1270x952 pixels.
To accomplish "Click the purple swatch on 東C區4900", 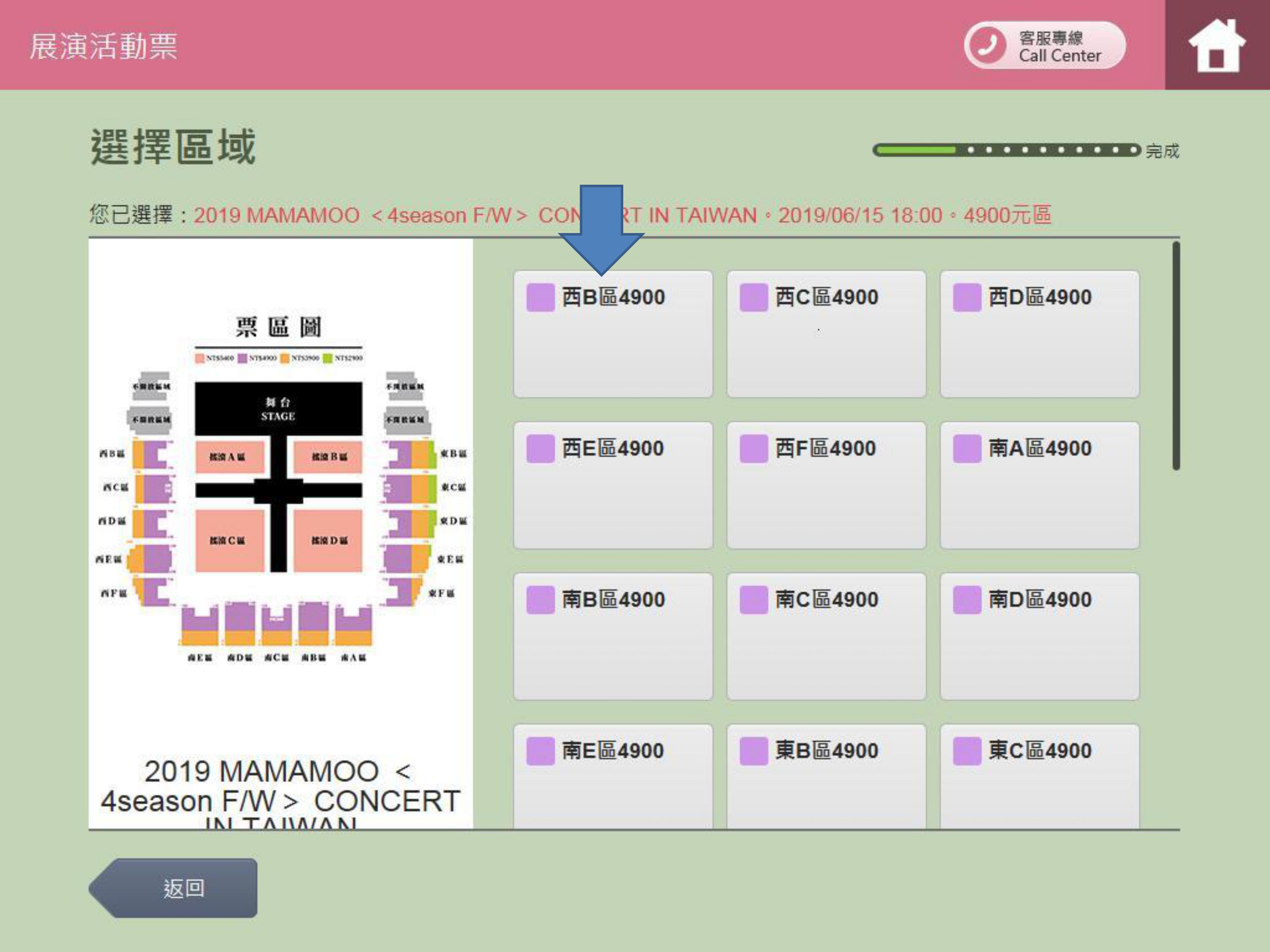I will pos(967,751).
